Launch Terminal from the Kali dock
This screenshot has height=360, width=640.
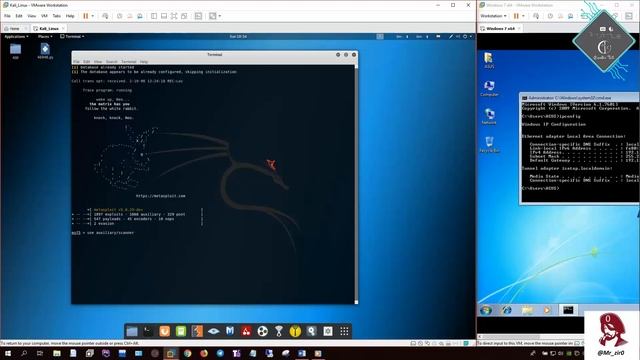click(148, 331)
